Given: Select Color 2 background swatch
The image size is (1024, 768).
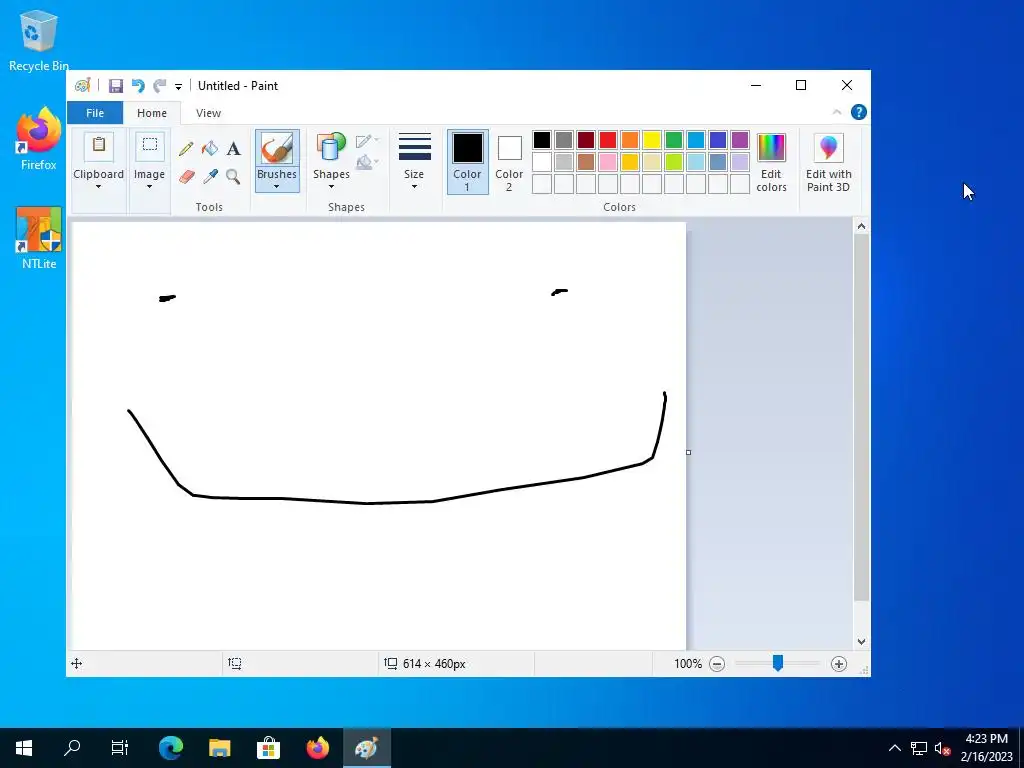Looking at the screenshot, I should (509, 162).
